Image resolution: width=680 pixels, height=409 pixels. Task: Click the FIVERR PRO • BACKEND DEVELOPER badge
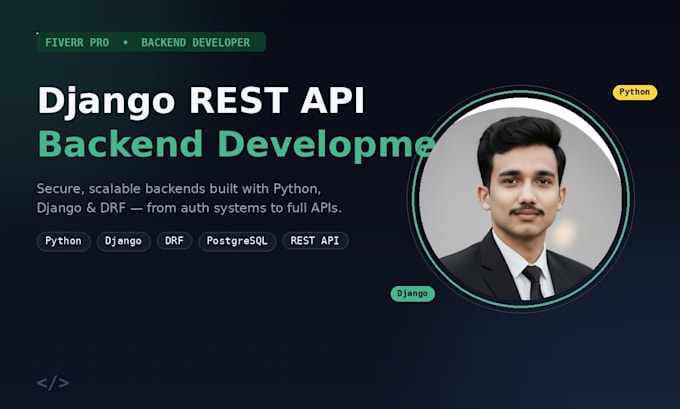151,42
